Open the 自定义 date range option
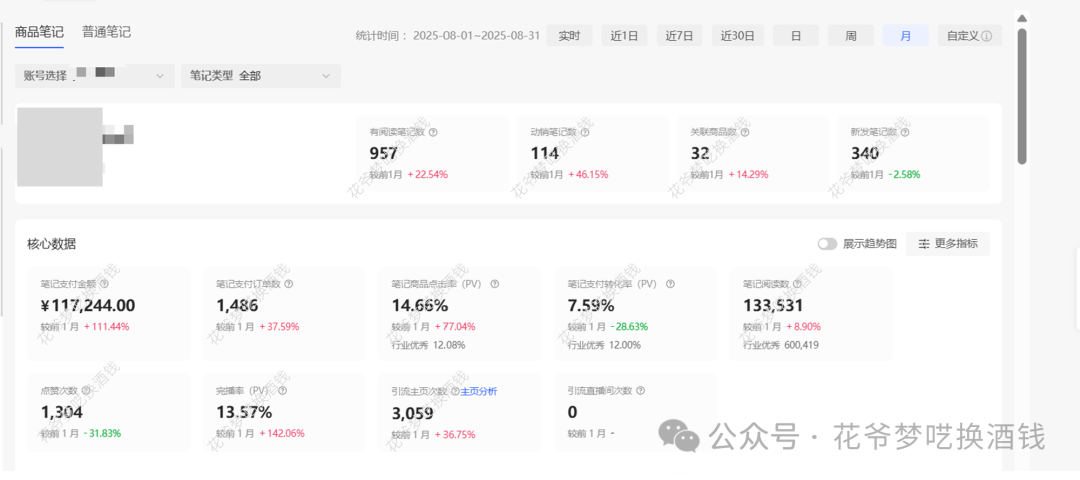 [970, 36]
